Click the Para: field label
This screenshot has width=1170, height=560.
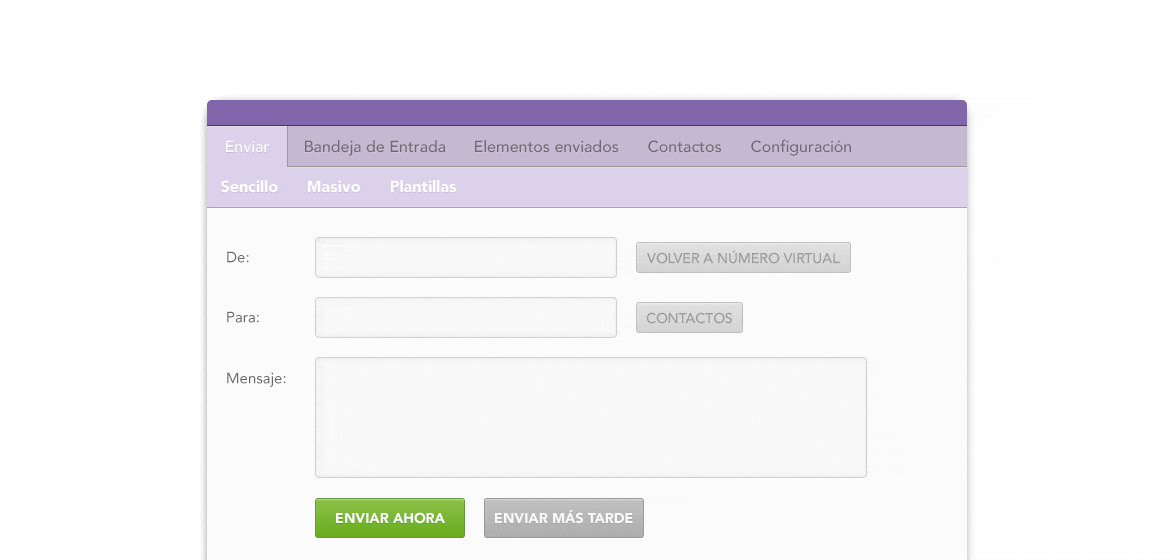243,318
